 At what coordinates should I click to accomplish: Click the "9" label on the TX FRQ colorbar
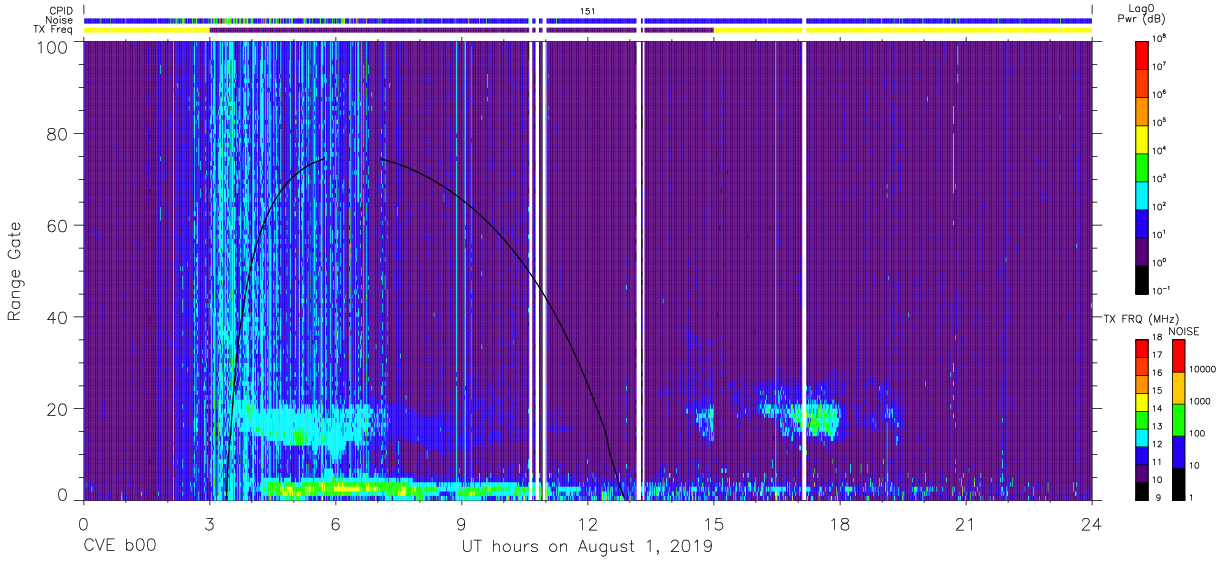(x=1158, y=497)
